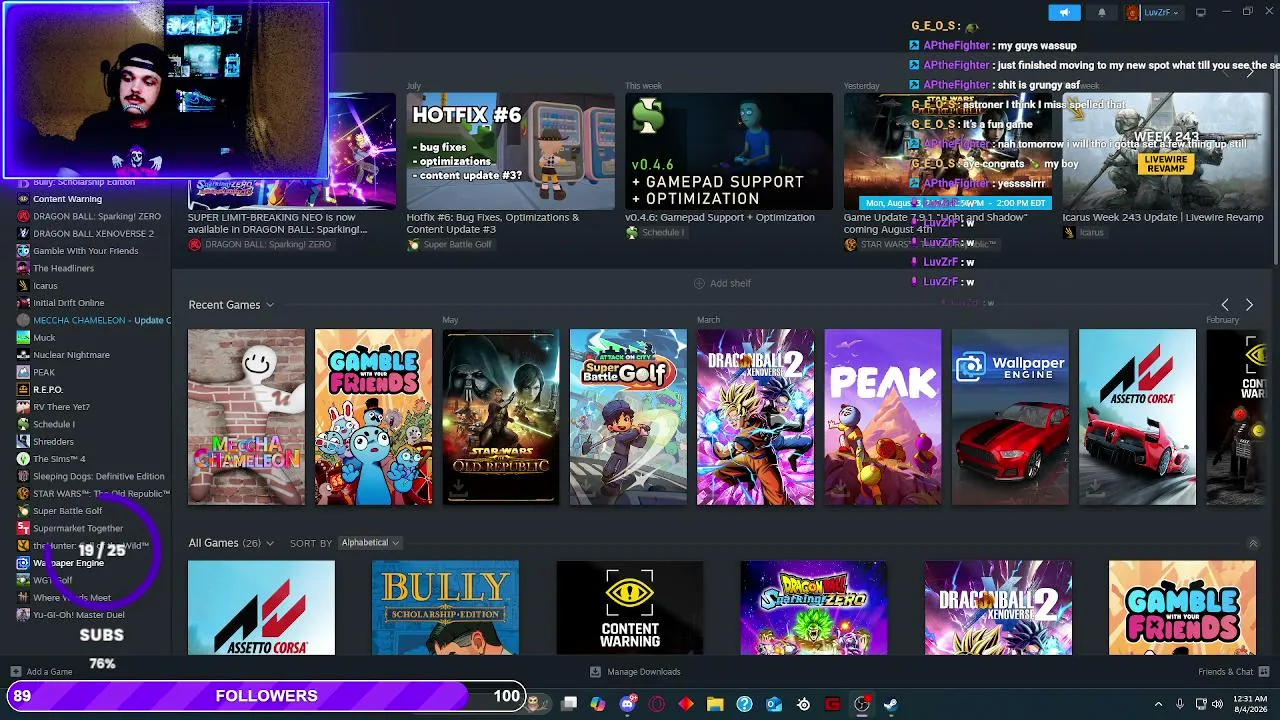Open Gamble With Your Friends recent cover
This screenshot has width=1280, height=720.
[x=373, y=417]
